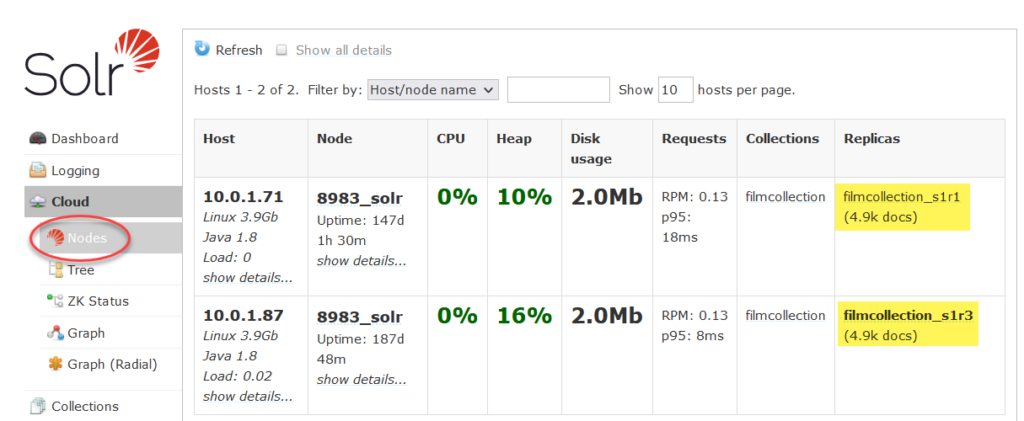Click the Cloud sidebar icon
This screenshot has height=421, width=1024.
click(x=39, y=202)
